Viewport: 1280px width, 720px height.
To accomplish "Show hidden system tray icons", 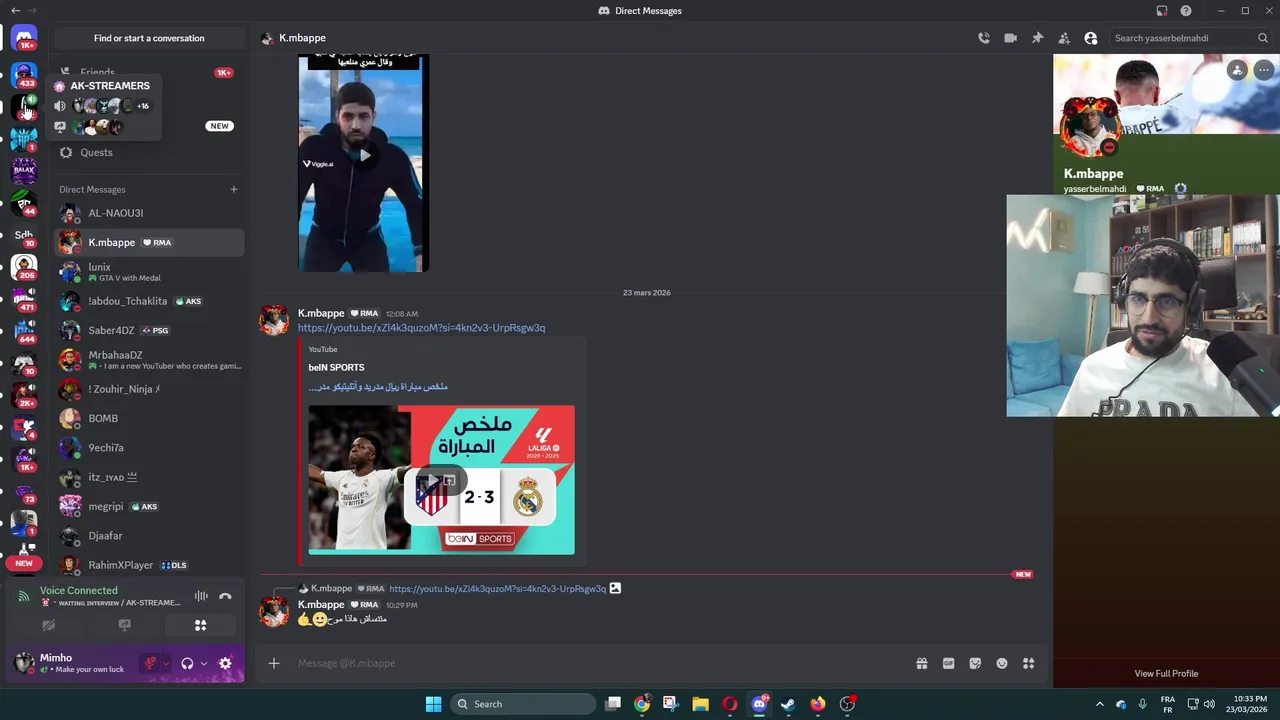I will click(1099, 704).
